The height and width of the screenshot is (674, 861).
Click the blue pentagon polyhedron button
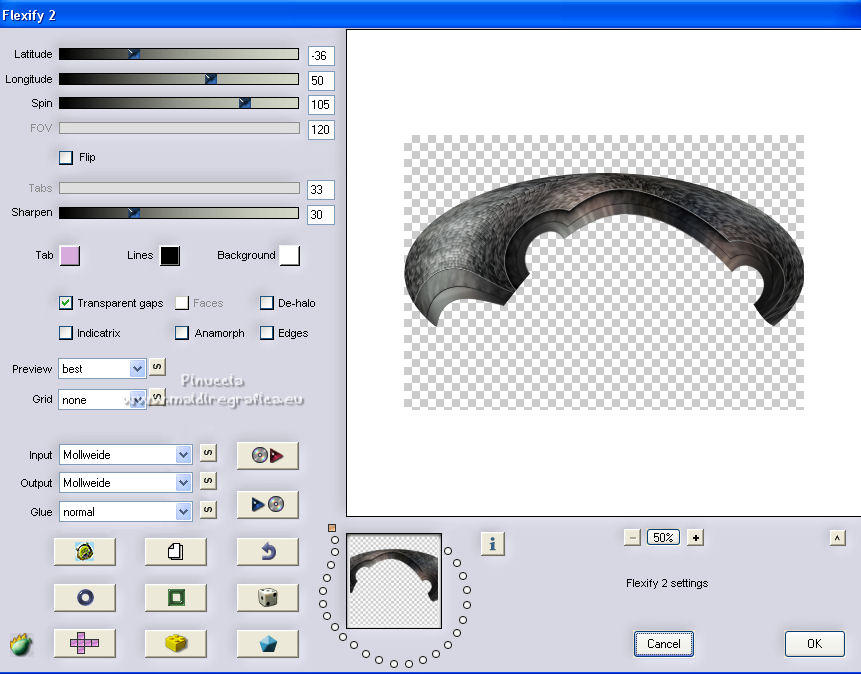tap(267, 643)
